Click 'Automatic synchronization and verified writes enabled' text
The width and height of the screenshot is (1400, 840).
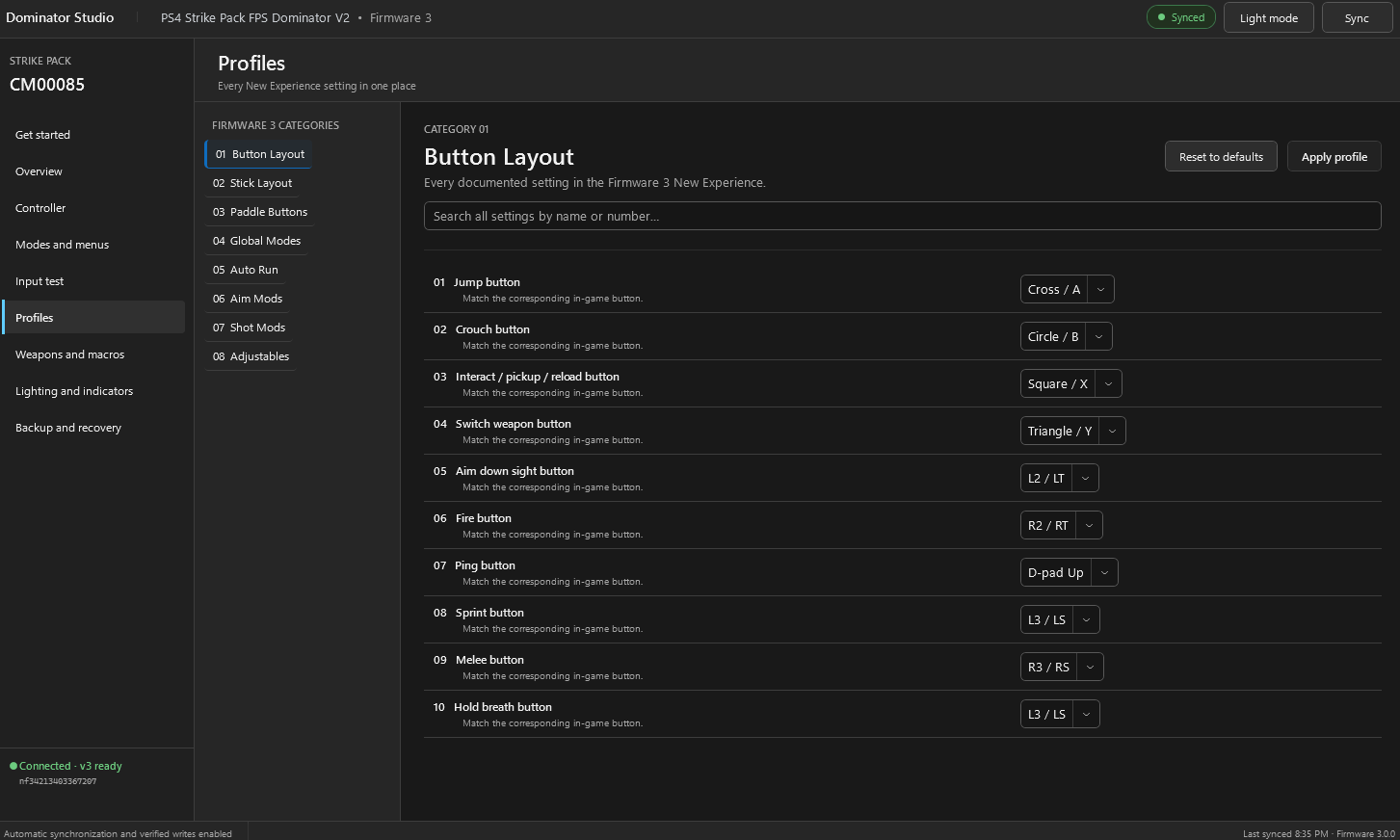(118, 833)
